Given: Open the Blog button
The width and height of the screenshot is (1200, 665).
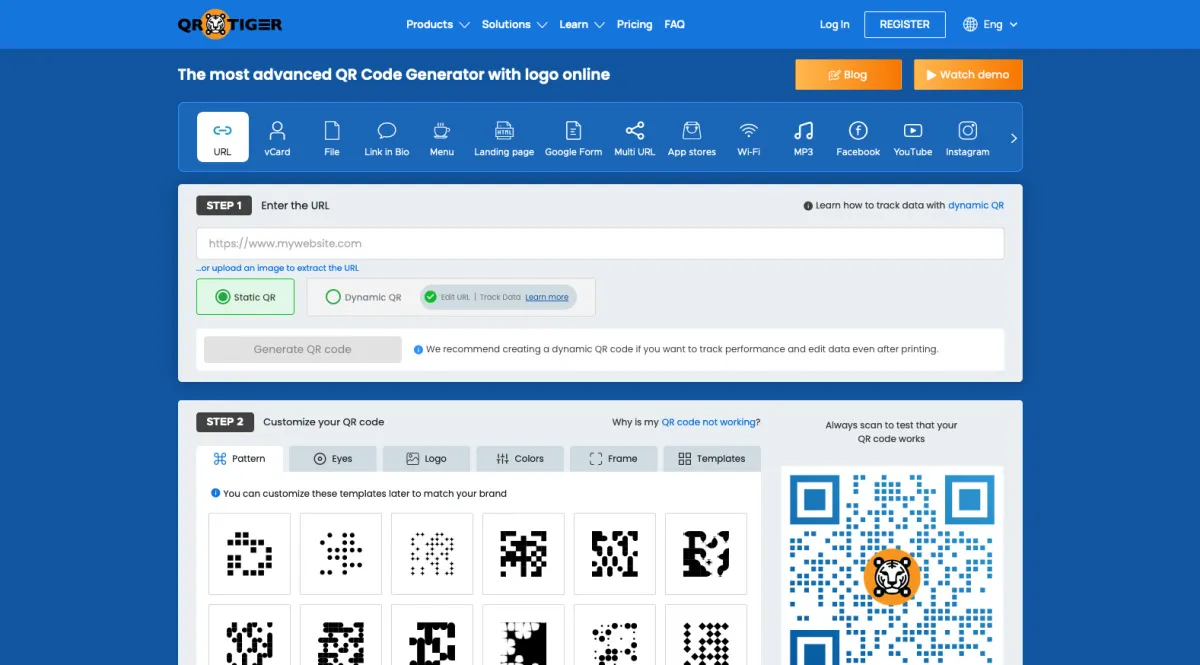Looking at the screenshot, I should point(848,75).
